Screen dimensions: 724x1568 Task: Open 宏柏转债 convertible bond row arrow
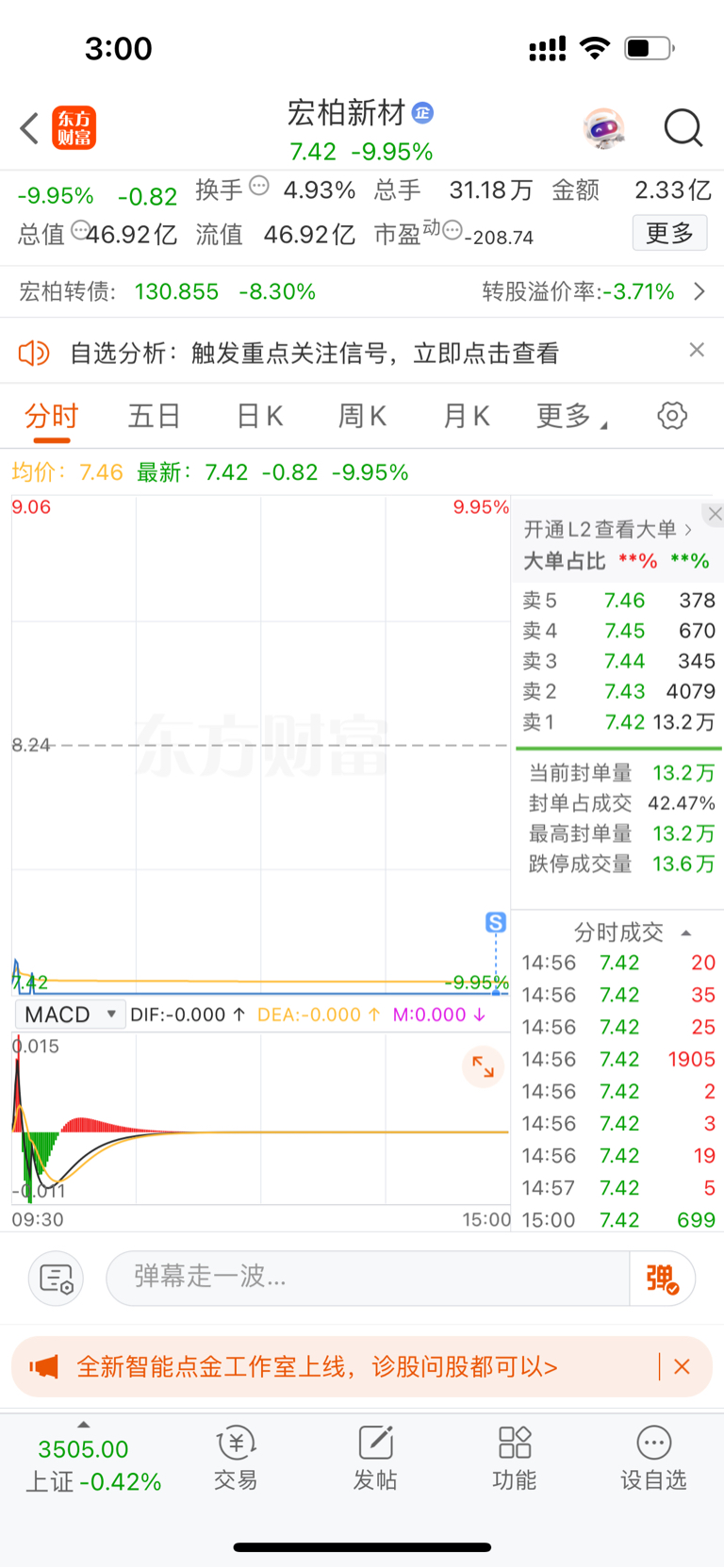coord(699,291)
